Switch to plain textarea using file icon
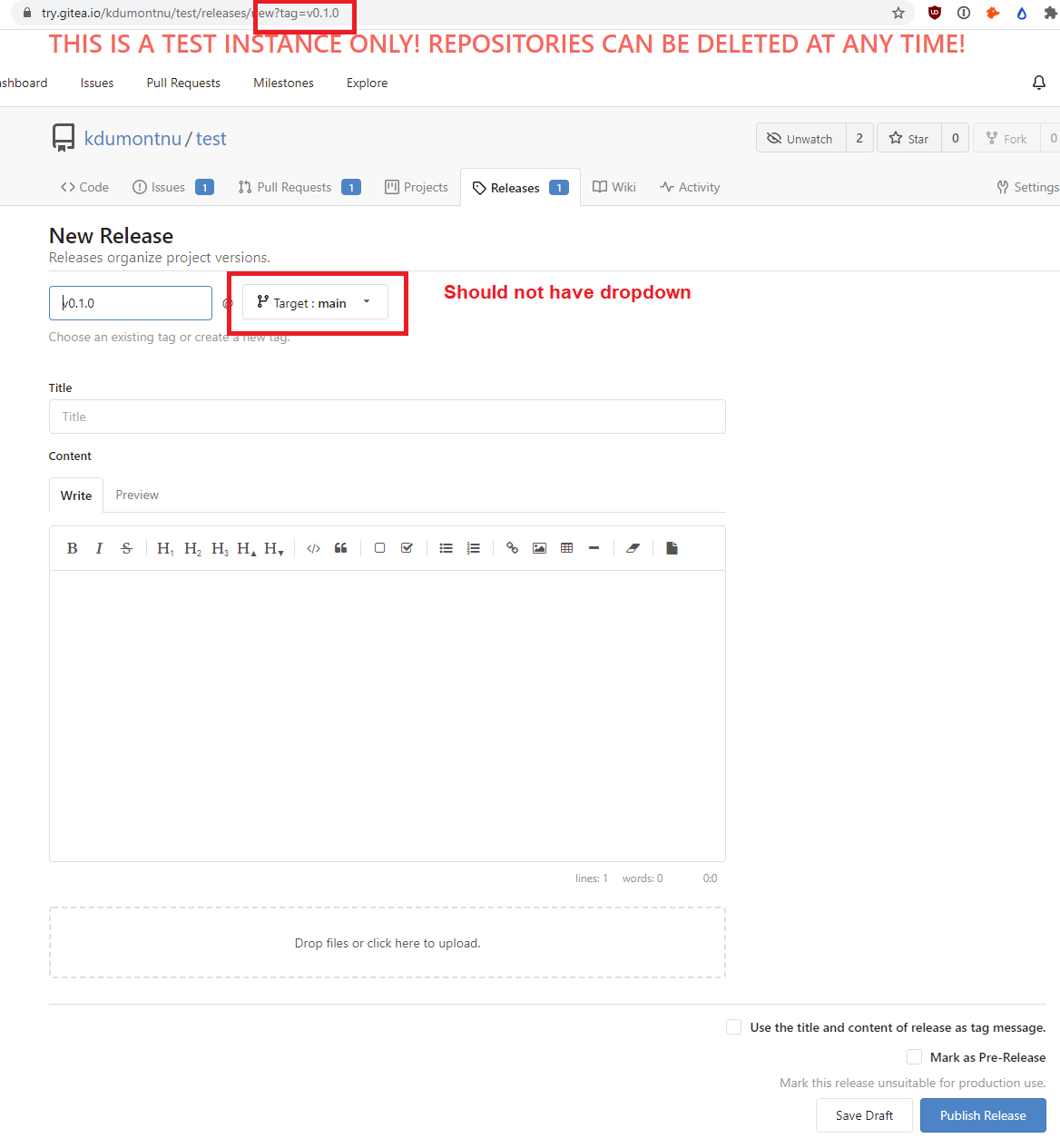1060x1148 pixels. [x=672, y=548]
